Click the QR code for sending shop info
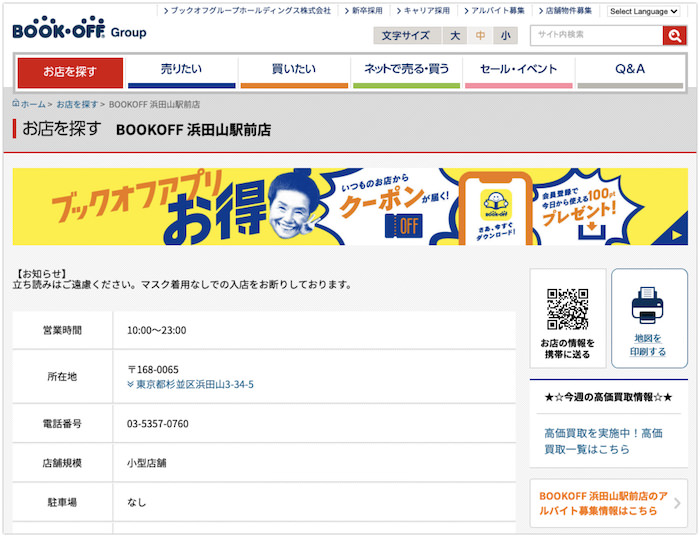 567,309
